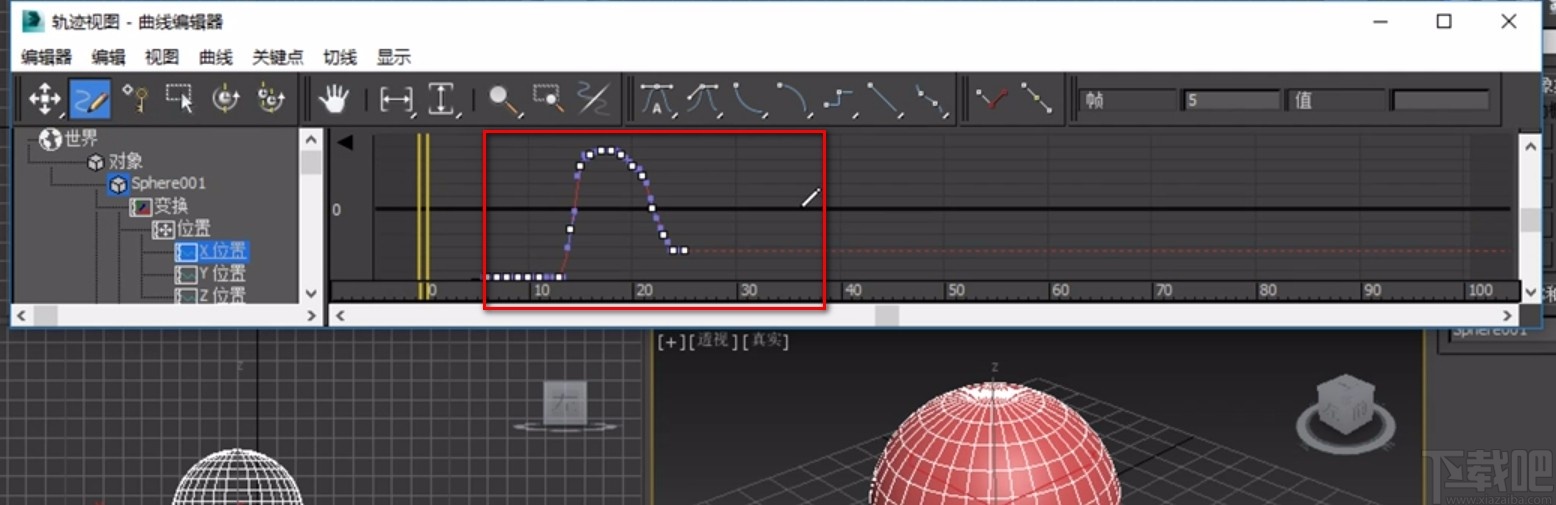Open the 编辑 menu

tap(108, 57)
